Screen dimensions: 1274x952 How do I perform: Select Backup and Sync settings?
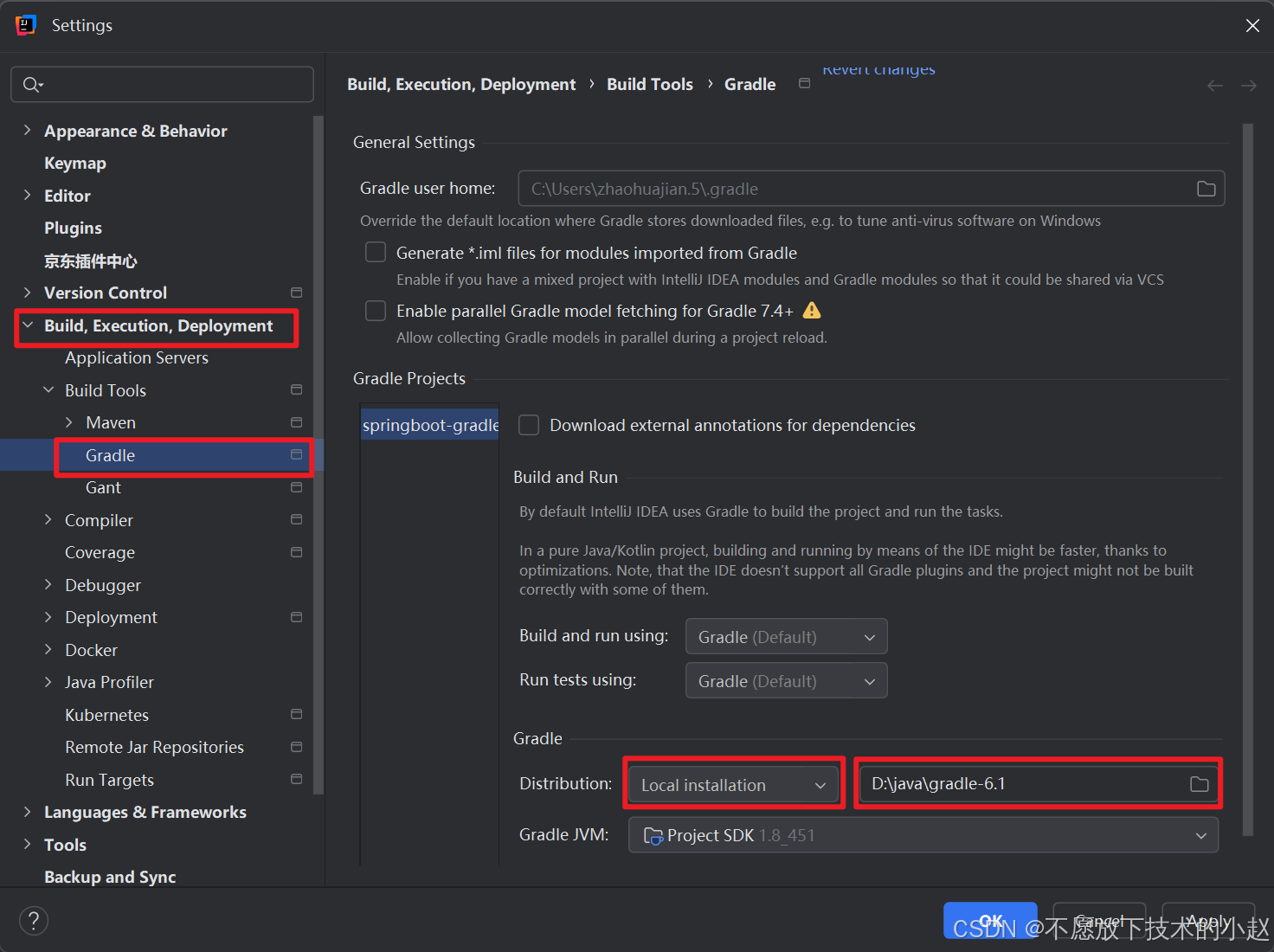(x=110, y=877)
